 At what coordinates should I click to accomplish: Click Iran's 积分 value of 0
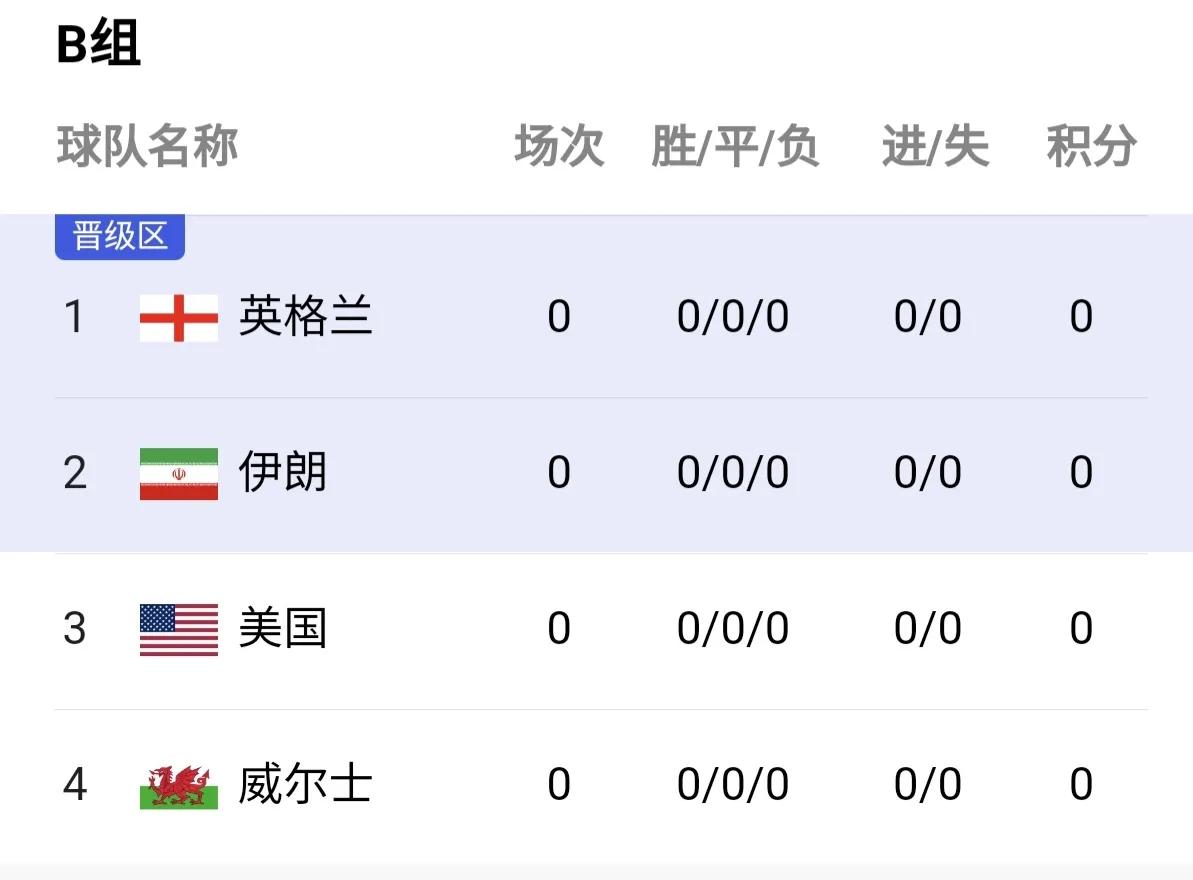click(x=1082, y=473)
